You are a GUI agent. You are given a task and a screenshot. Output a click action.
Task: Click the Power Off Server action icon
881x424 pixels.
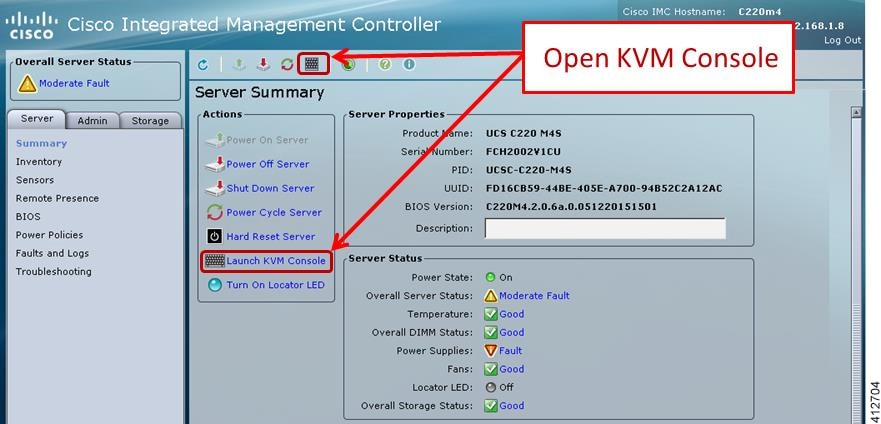click(215, 164)
